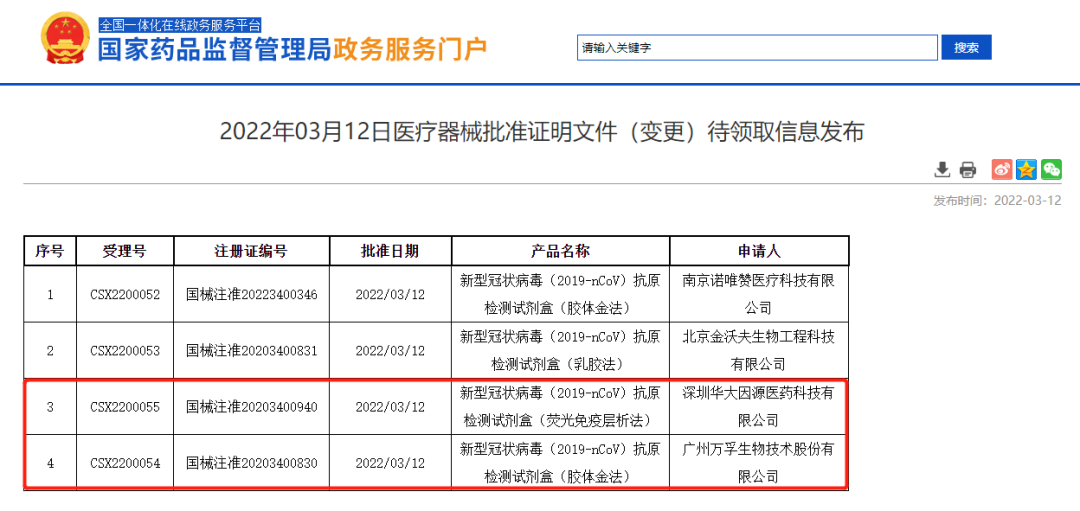
Task: Click product name in row 1 (南京诺唯赞)
Action: tap(560, 294)
